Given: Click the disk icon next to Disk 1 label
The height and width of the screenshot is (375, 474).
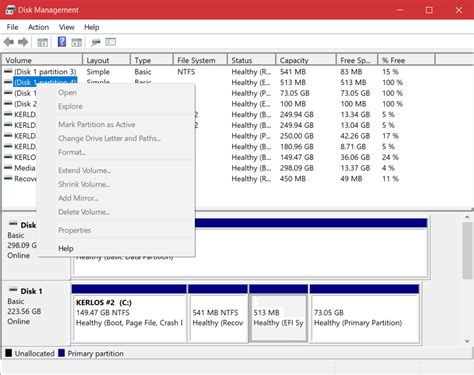Looking at the screenshot, I should click(13, 290).
